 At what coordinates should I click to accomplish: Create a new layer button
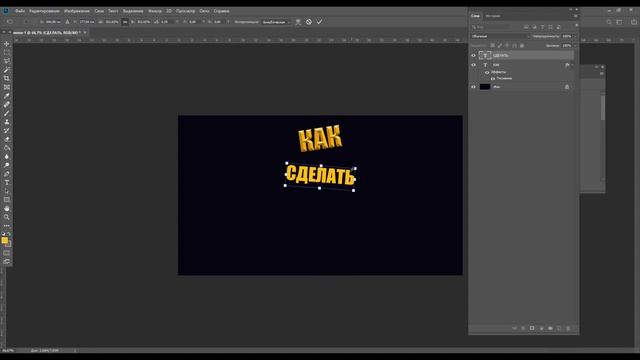click(559, 328)
